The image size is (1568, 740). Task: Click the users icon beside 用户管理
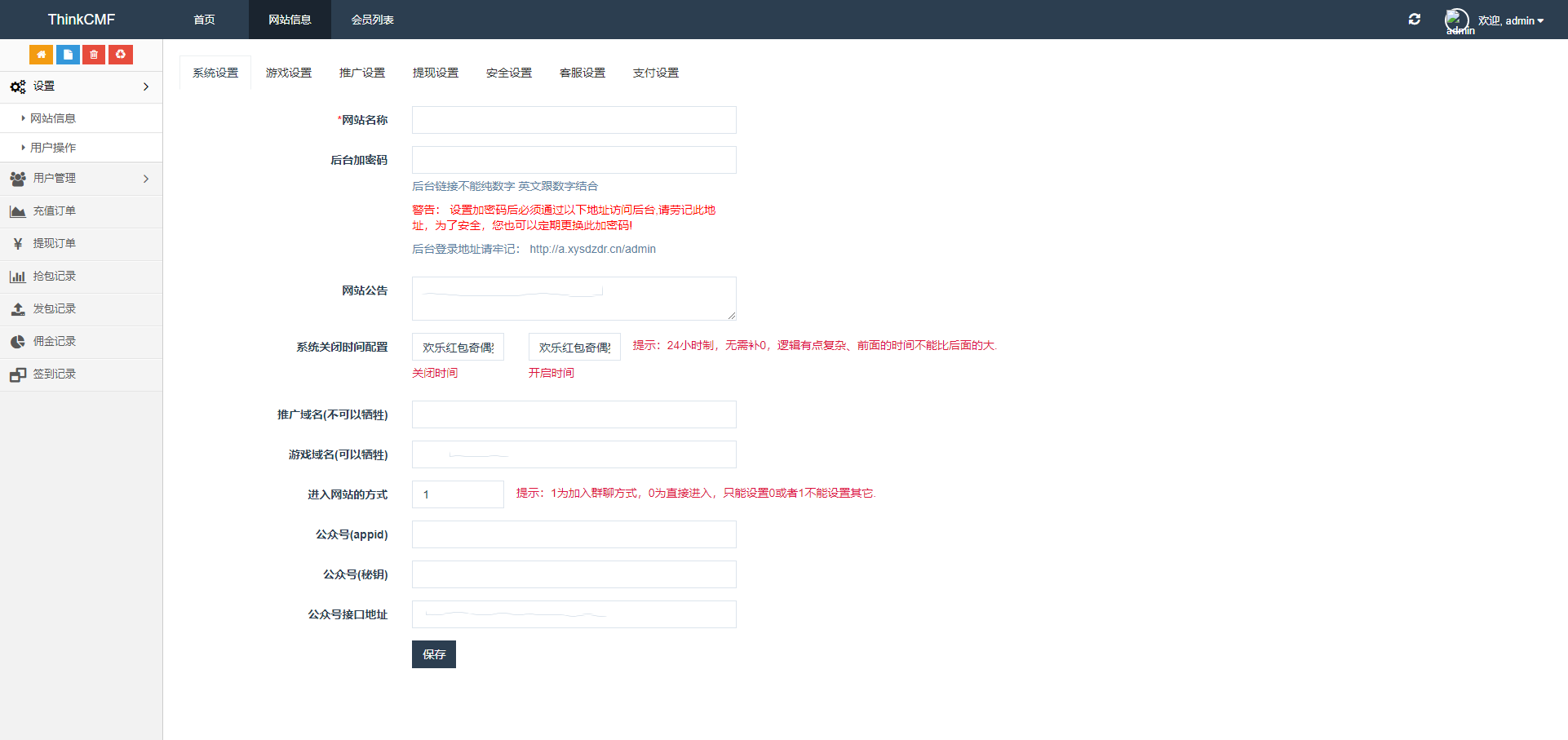tap(18, 179)
